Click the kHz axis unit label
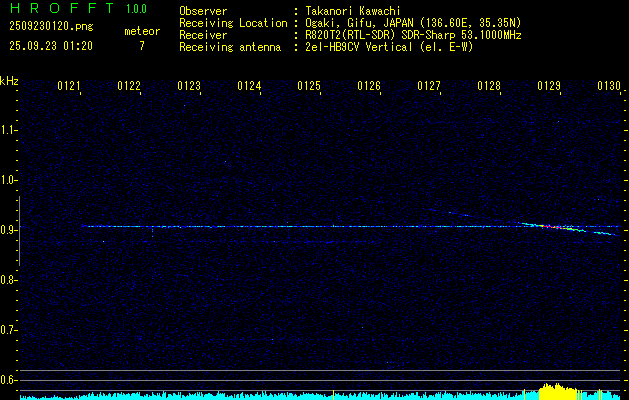This screenshot has width=629, height=400. pos(9,81)
